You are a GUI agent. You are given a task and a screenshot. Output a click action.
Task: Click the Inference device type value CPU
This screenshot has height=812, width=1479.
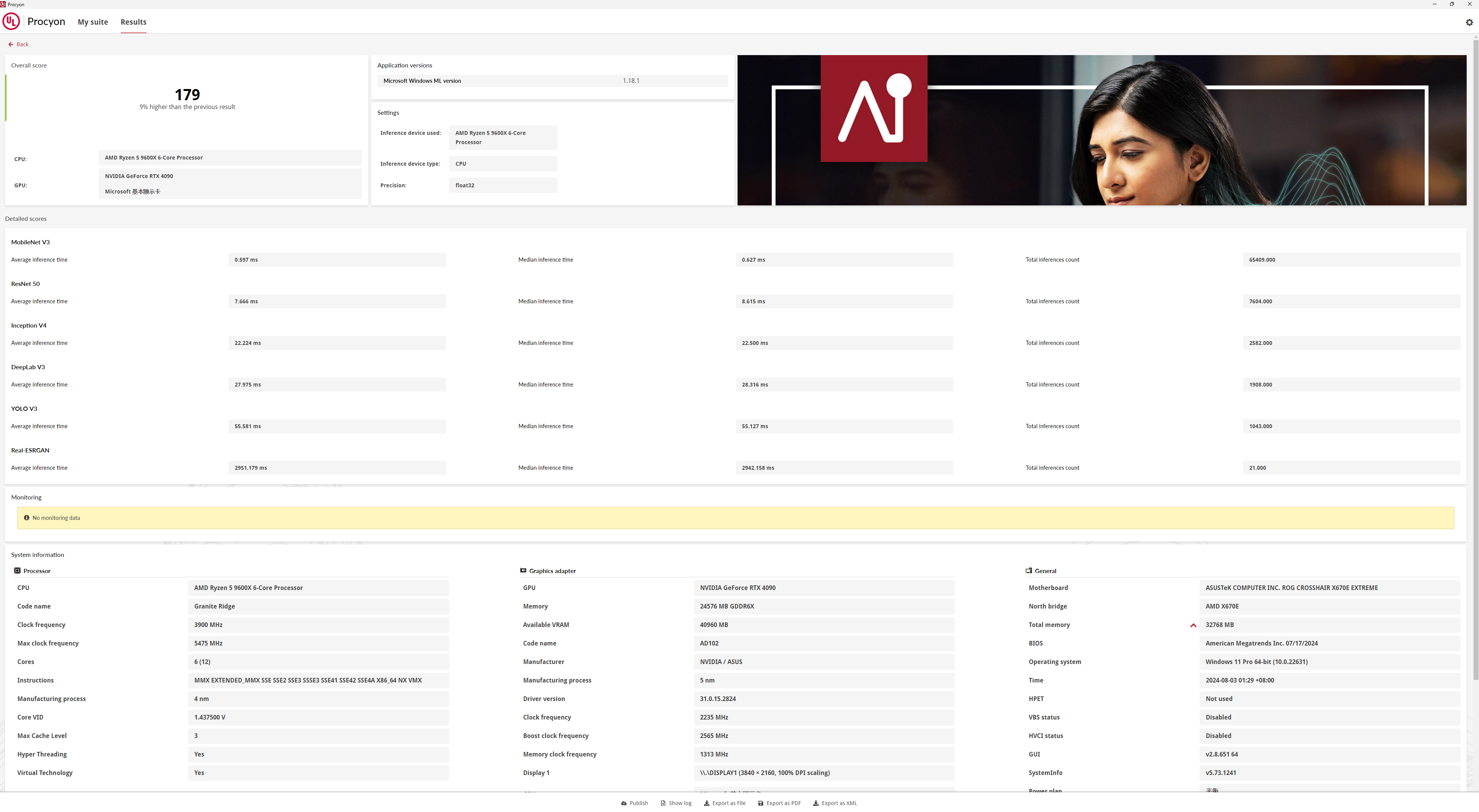click(x=503, y=163)
